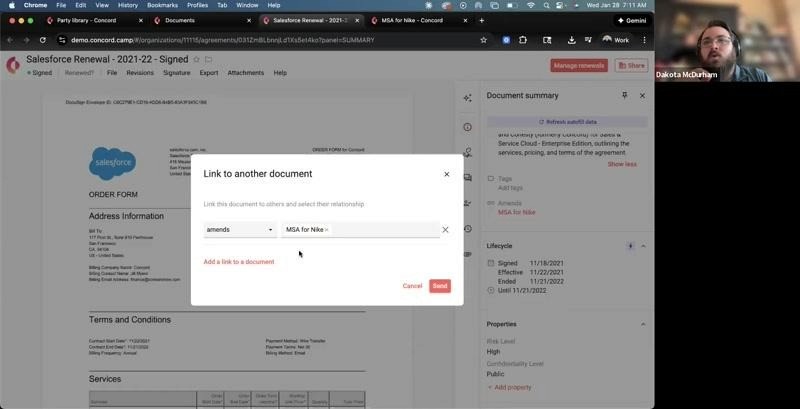Viewport: 800px width, 409px height.
Task: Click the Send button
Action: click(440, 286)
